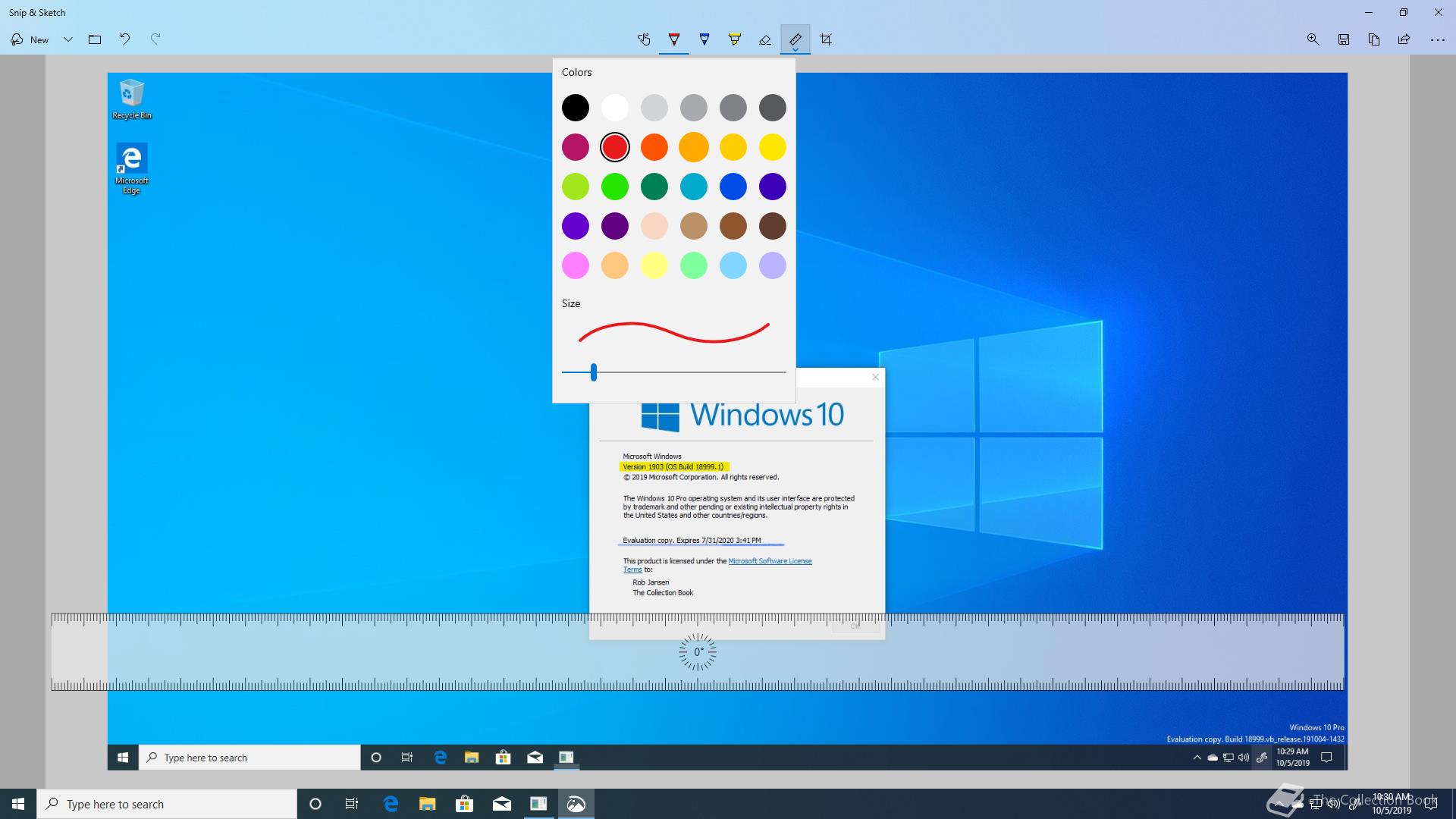Image resolution: width=1456 pixels, height=819 pixels.
Task: Open the See more ellipsis menu
Action: (x=1438, y=39)
